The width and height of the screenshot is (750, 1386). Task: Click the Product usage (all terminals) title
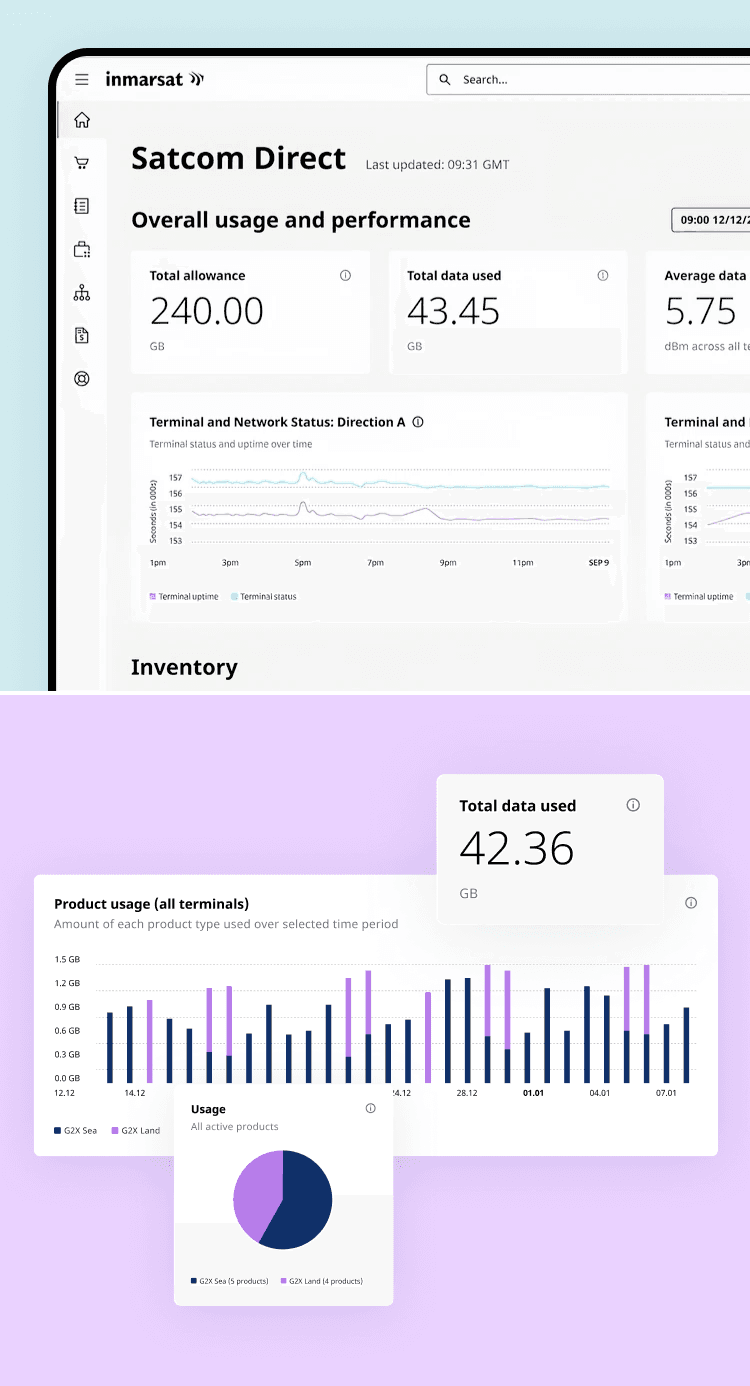[152, 903]
